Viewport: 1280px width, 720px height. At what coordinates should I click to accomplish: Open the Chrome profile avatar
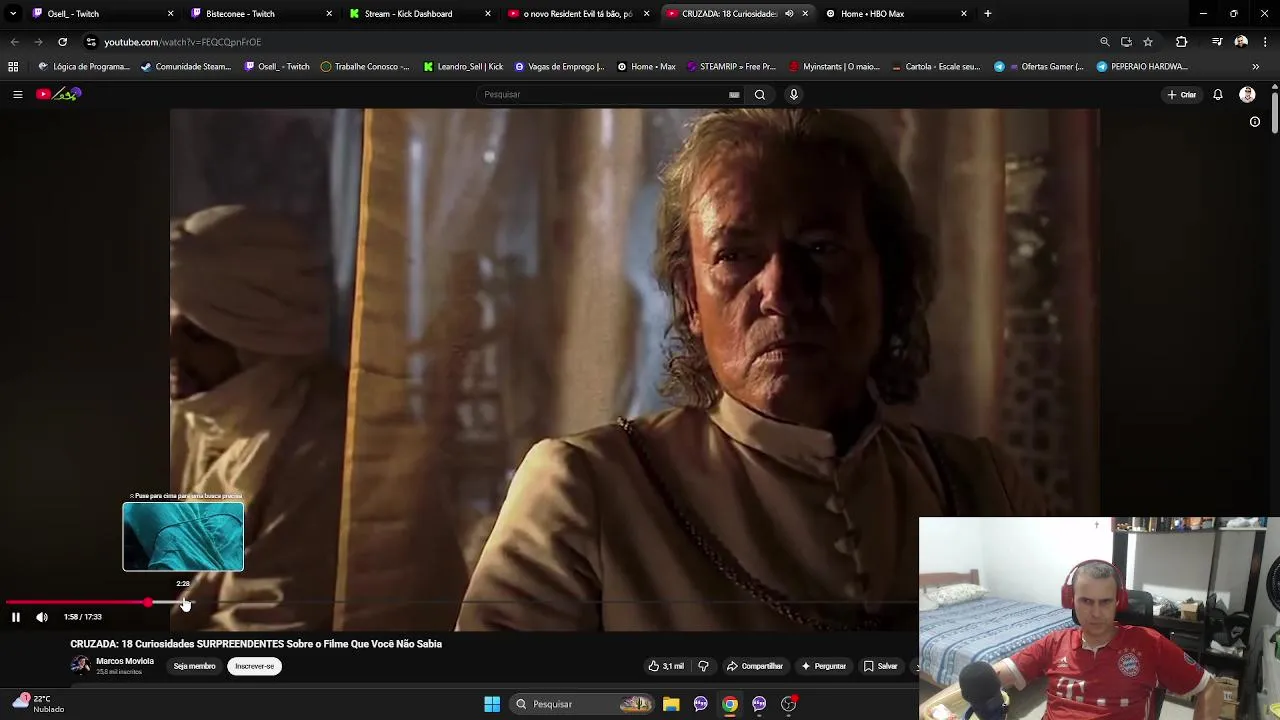(1241, 42)
